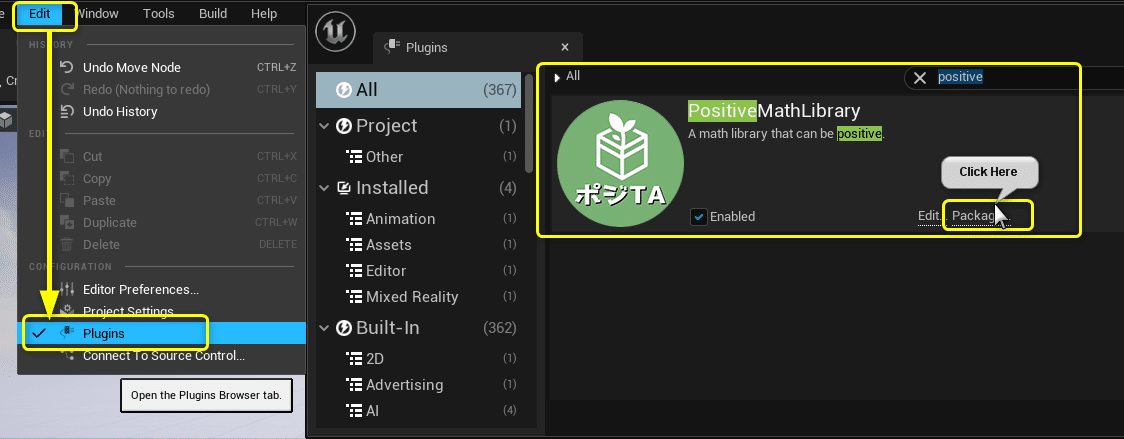The image size is (1124, 439).
Task: Click the Undo arrow icon
Action: pyautogui.click(x=67, y=67)
